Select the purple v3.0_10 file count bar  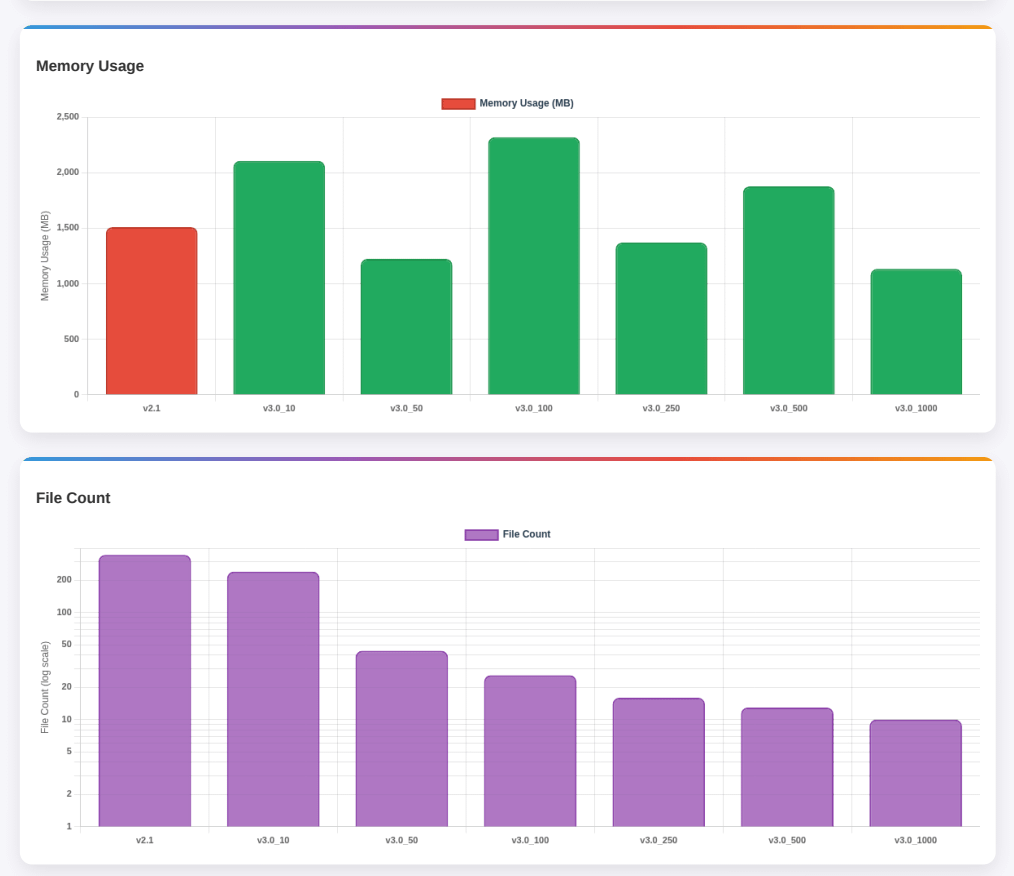[273, 699]
